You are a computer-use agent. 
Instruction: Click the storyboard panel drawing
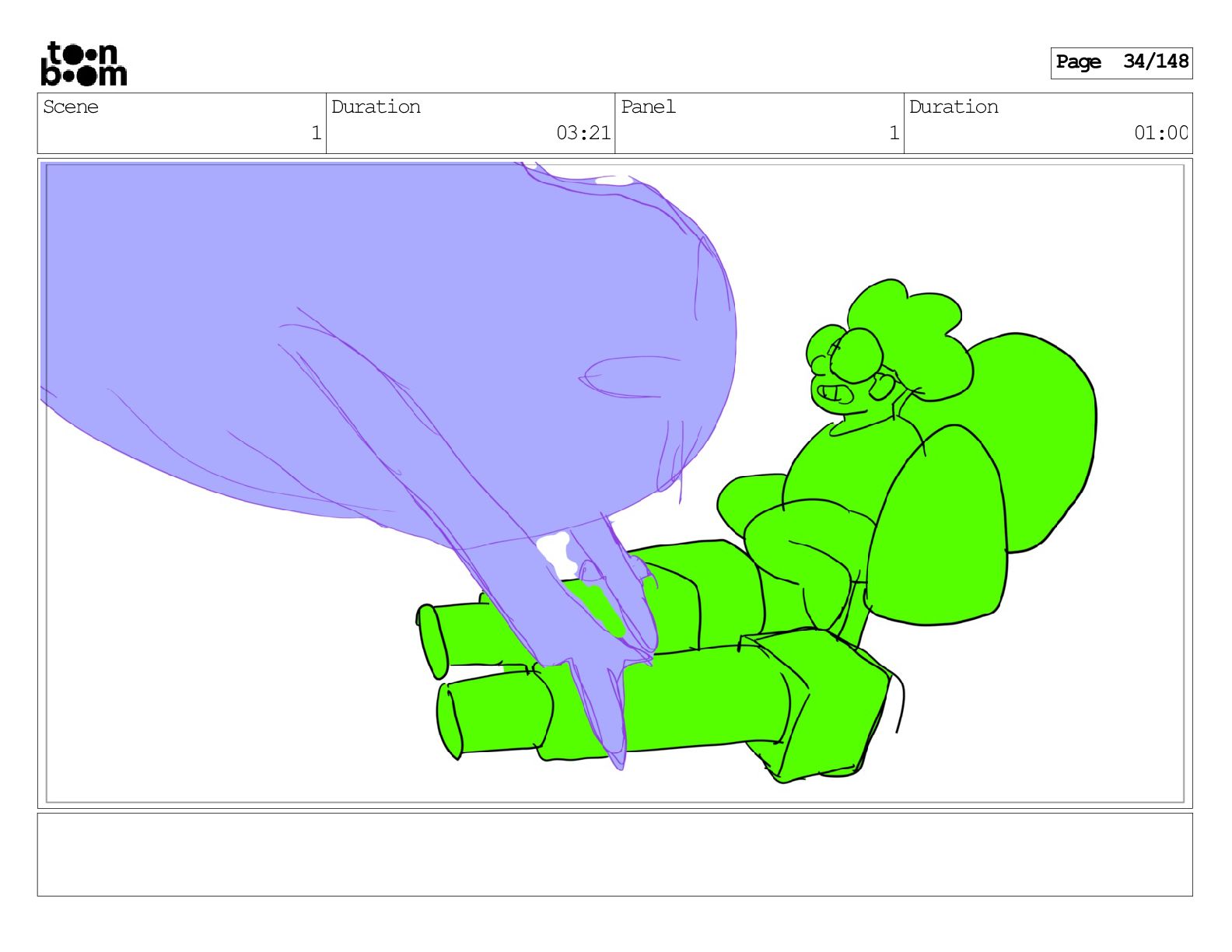(614, 483)
